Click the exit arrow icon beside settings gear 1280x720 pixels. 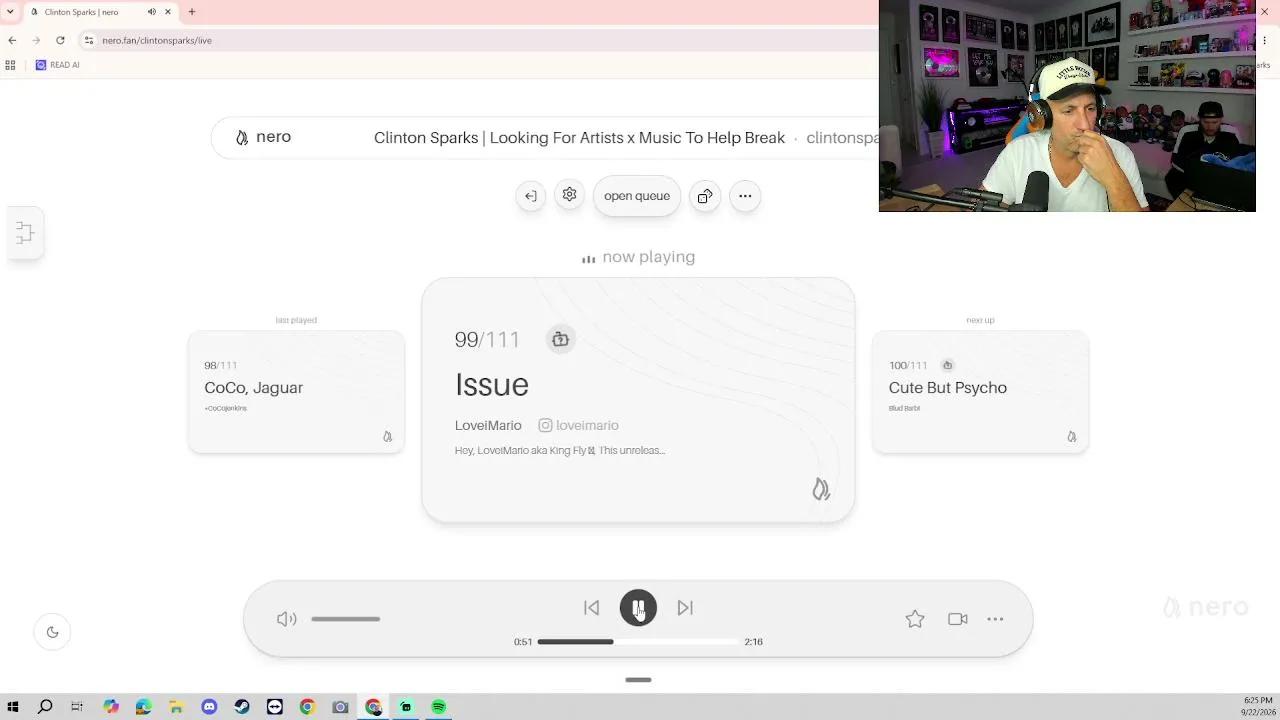point(531,196)
